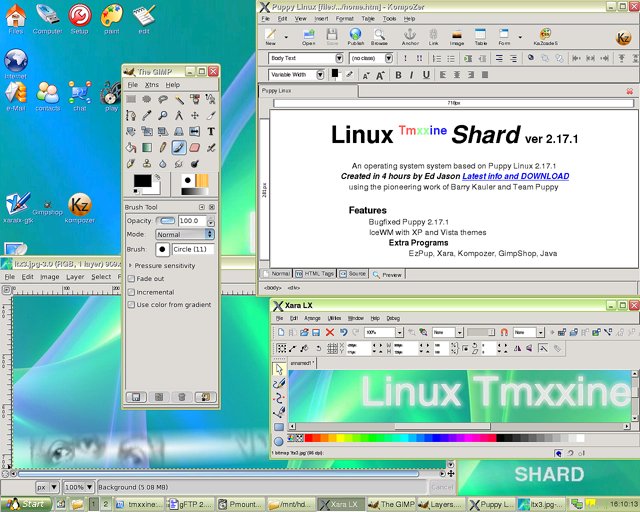Image resolution: width=640 pixels, height=512 pixels.
Task: Switch to the Source tab in KompoZer
Action: pyautogui.click(x=353, y=274)
